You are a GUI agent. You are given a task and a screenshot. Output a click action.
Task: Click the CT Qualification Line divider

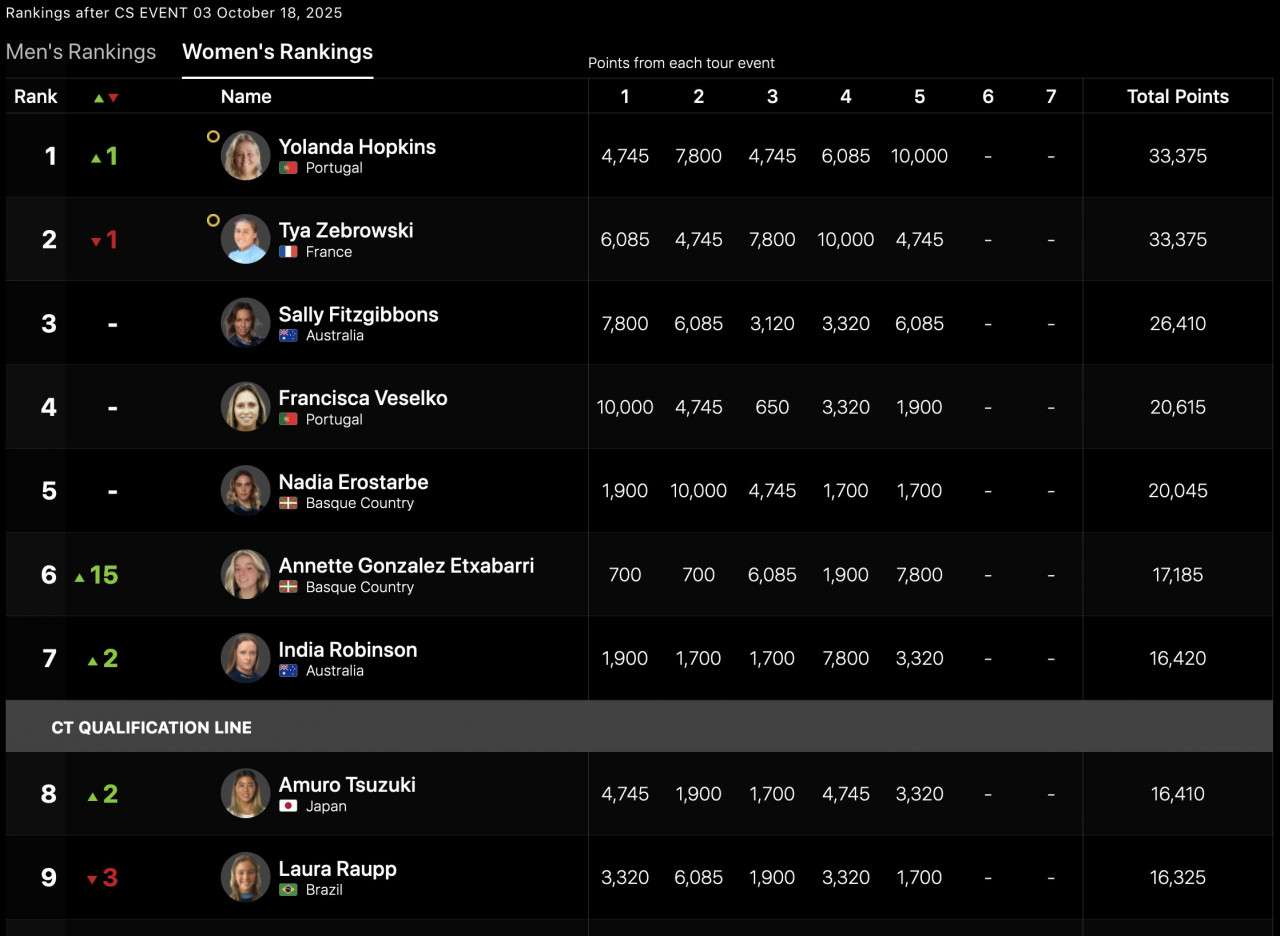coord(151,727)
